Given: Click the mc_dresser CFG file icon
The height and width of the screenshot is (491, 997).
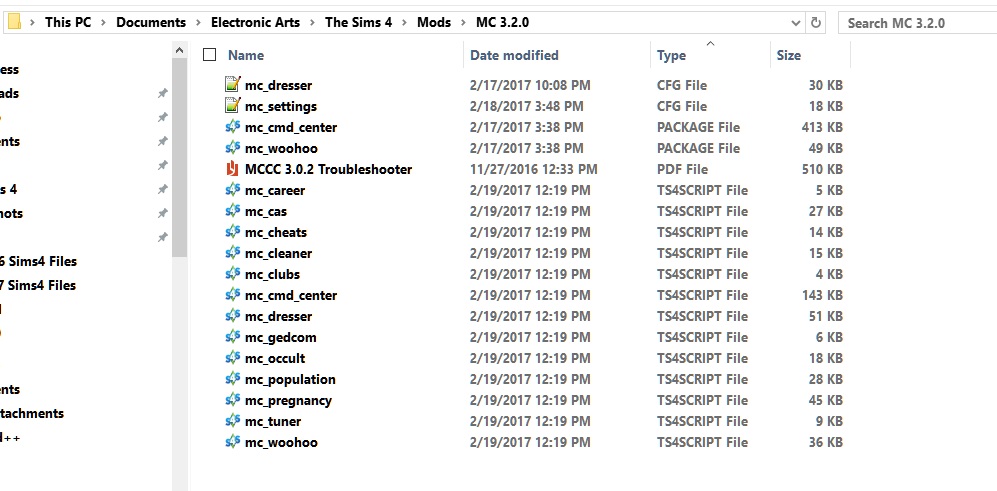Looking at the screenshot, I should tap(233, 85).
